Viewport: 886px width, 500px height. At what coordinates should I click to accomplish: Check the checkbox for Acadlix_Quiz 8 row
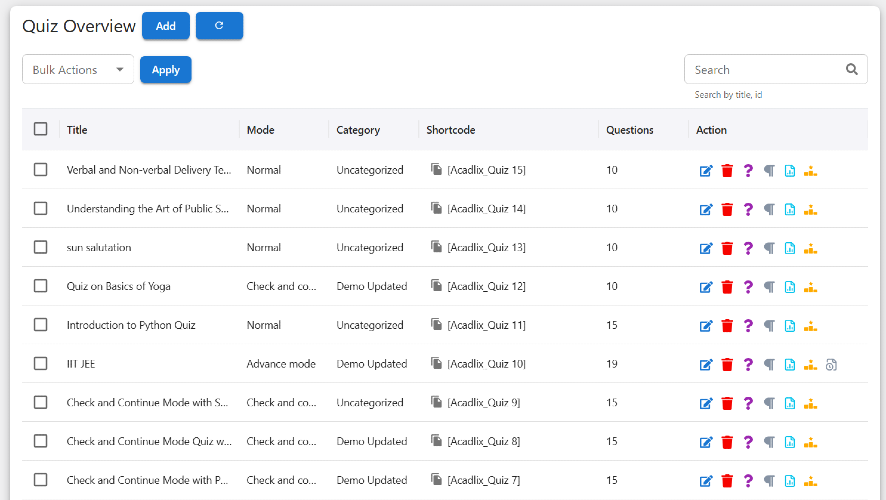point(41,441)
